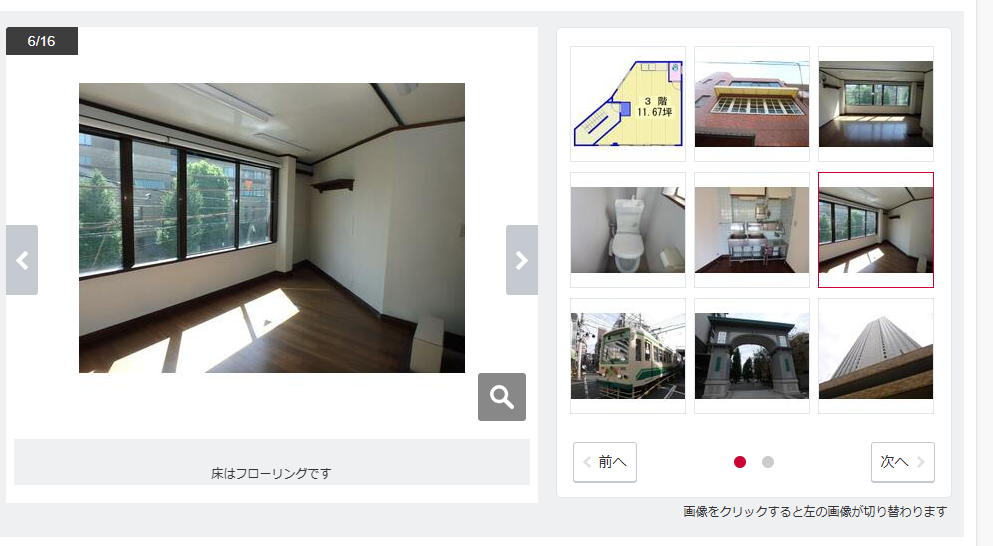The image size is (993, 546).
Task: Click the 6/16 photo counter badge
Action: [42, 41]
